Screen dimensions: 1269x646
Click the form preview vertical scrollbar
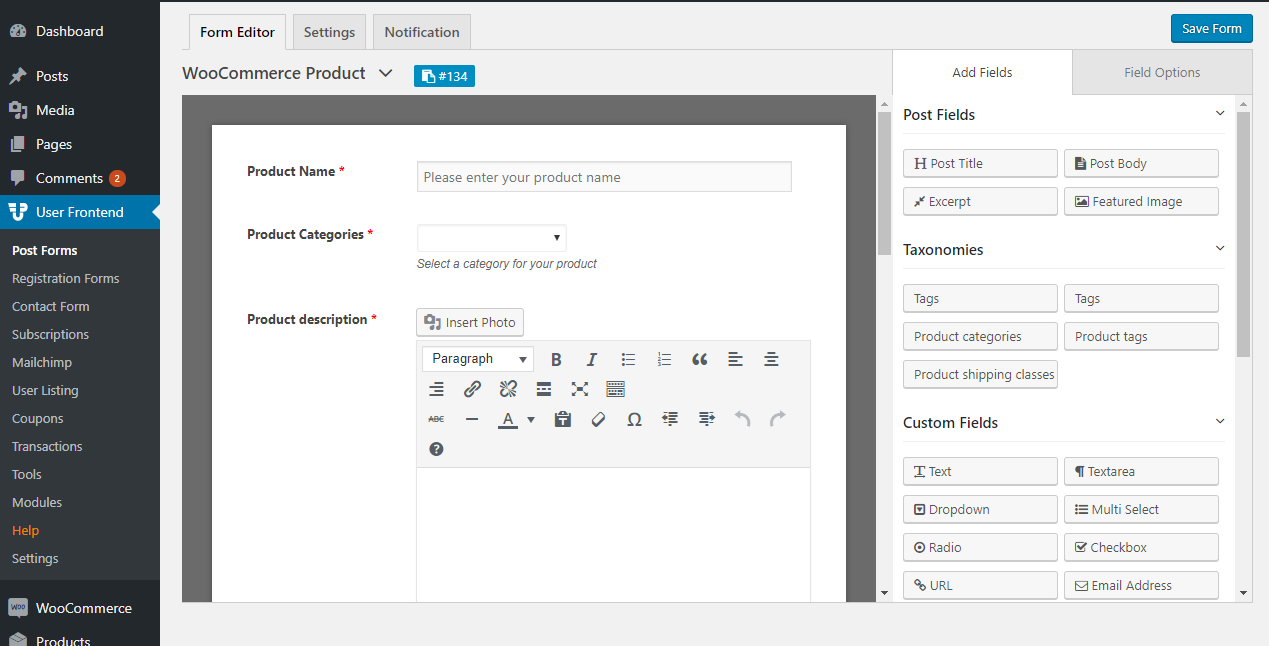pyautogui.click(x=884, y=183)
